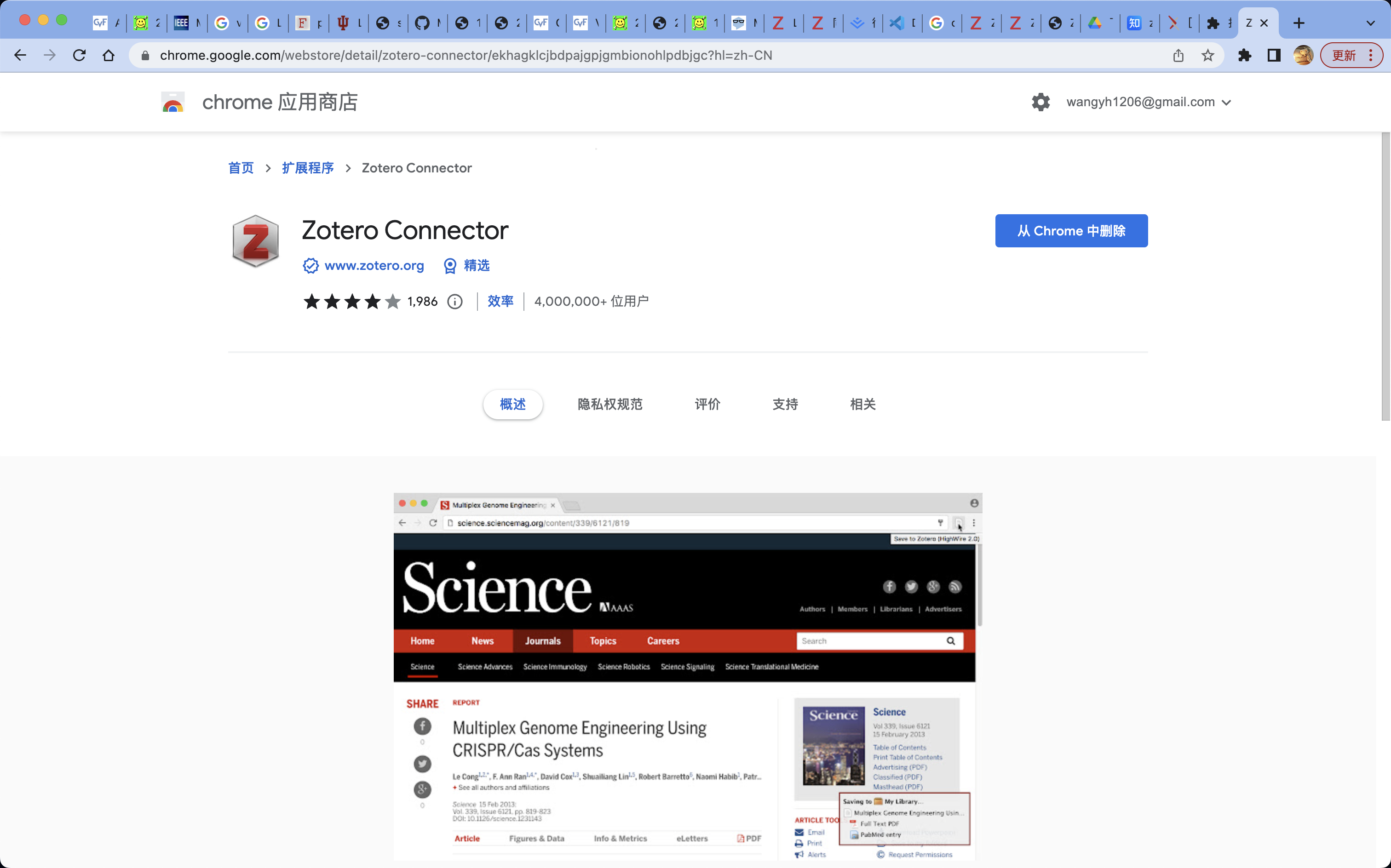This screenshot has height=868, width=1391.
Task: Click the extensions puzzle icon in toolbar
Action: pyautogui.click(x=1244, y=55)
